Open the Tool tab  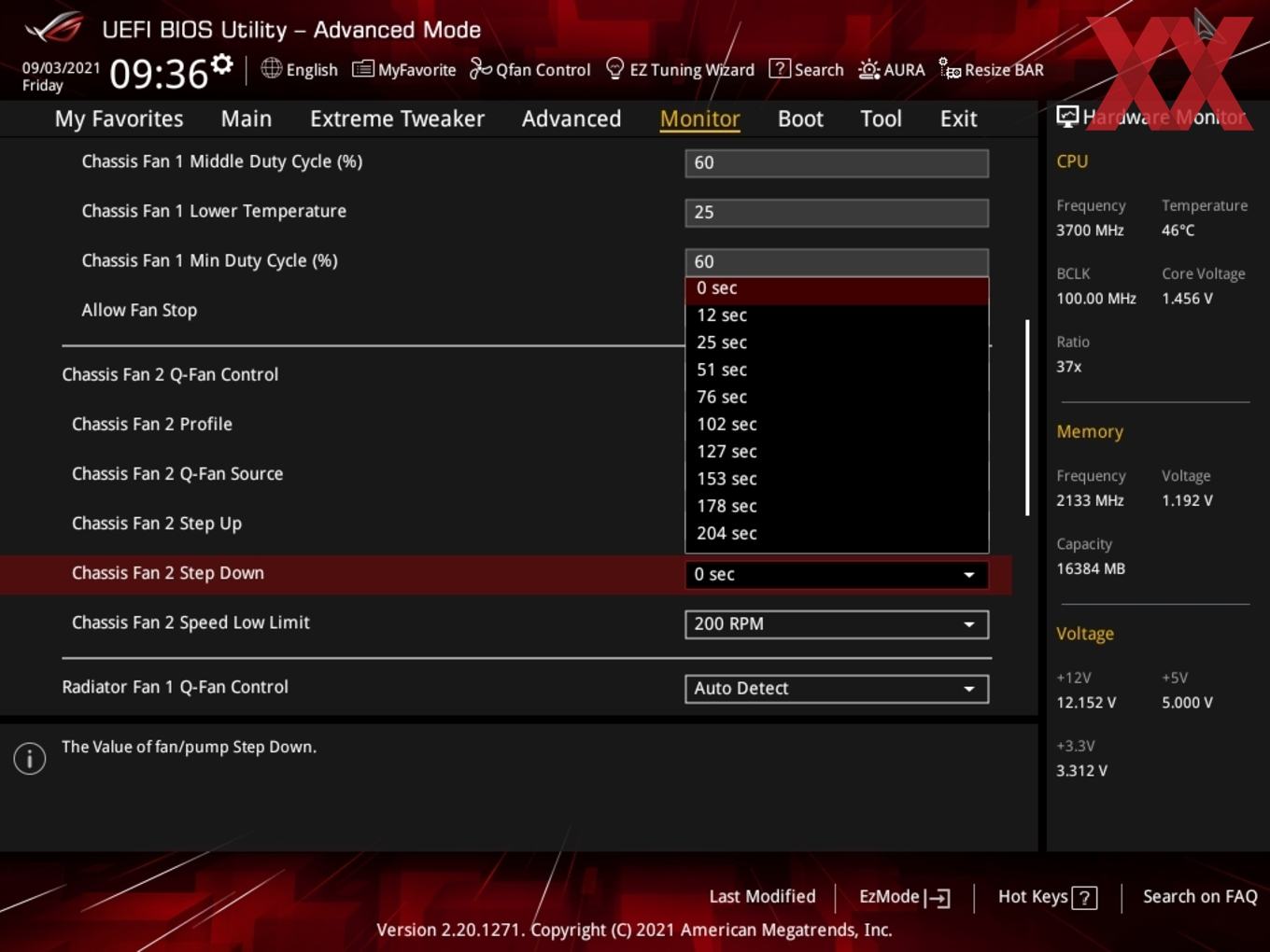click(881, 119)
